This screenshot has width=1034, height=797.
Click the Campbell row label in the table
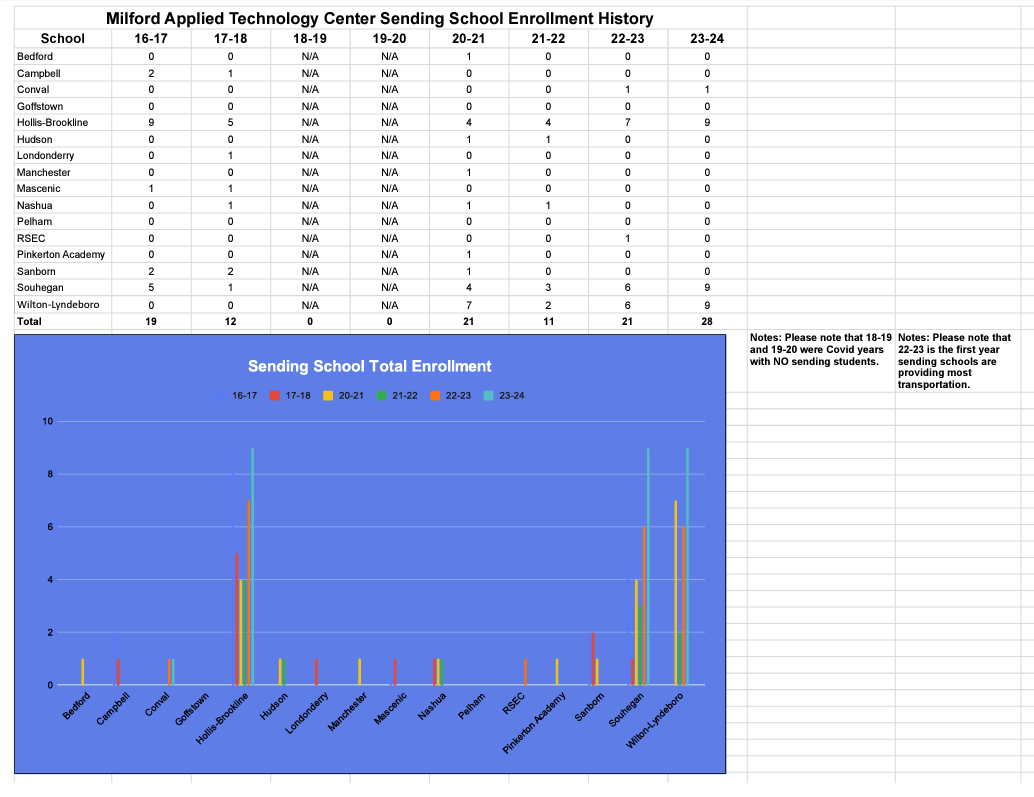(x=39, y=73)
